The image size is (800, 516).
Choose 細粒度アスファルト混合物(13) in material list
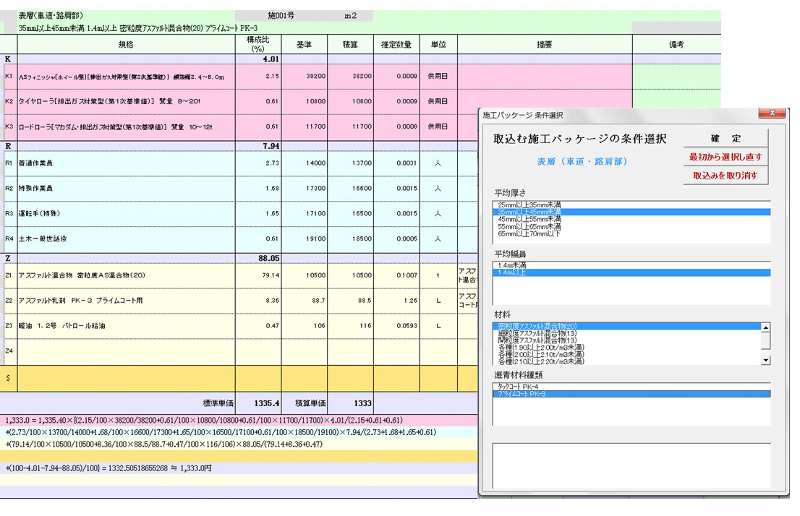coord(538,333)
